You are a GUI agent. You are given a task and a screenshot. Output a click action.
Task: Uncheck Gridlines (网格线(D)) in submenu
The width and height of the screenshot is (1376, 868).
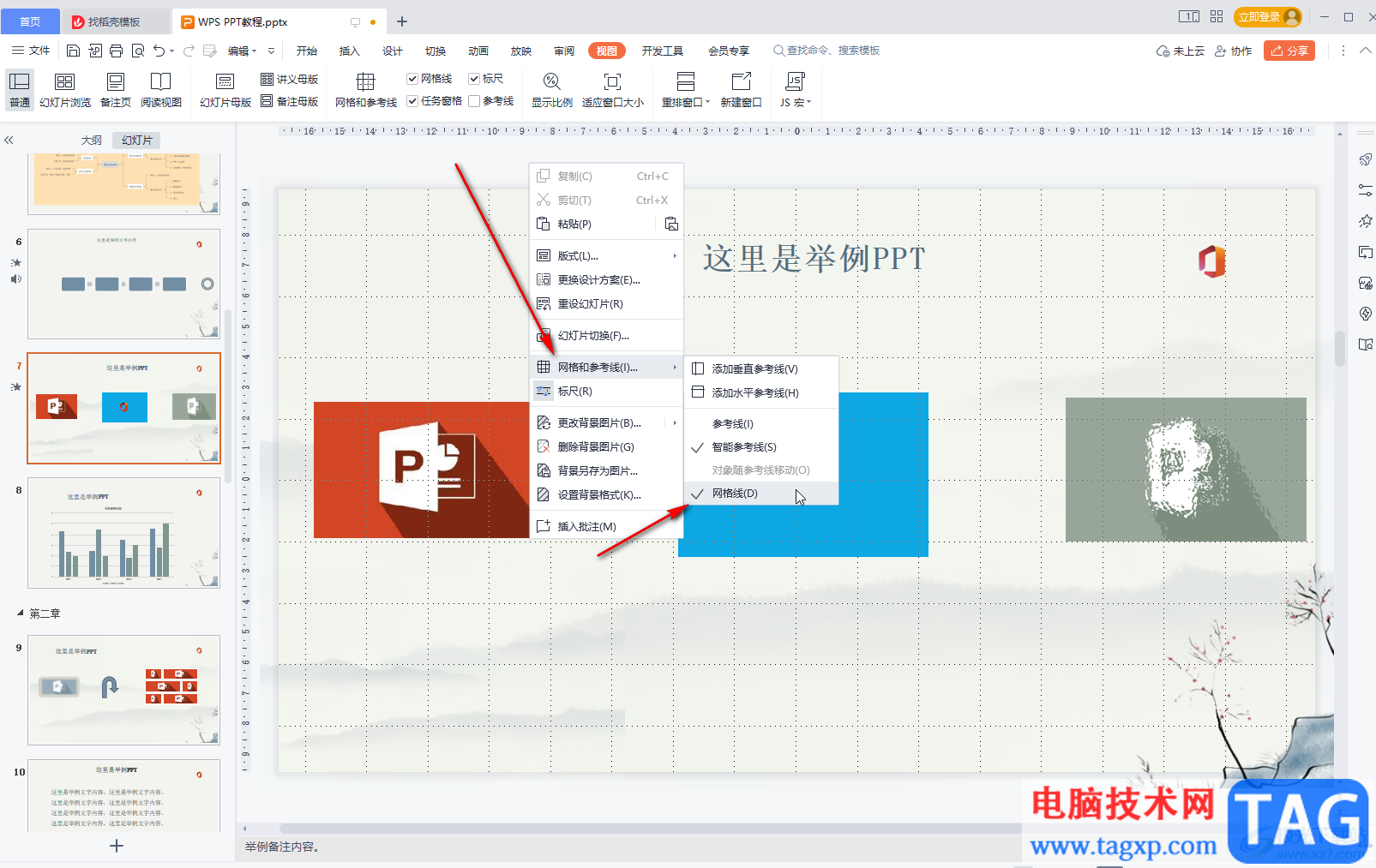point(760,494)
